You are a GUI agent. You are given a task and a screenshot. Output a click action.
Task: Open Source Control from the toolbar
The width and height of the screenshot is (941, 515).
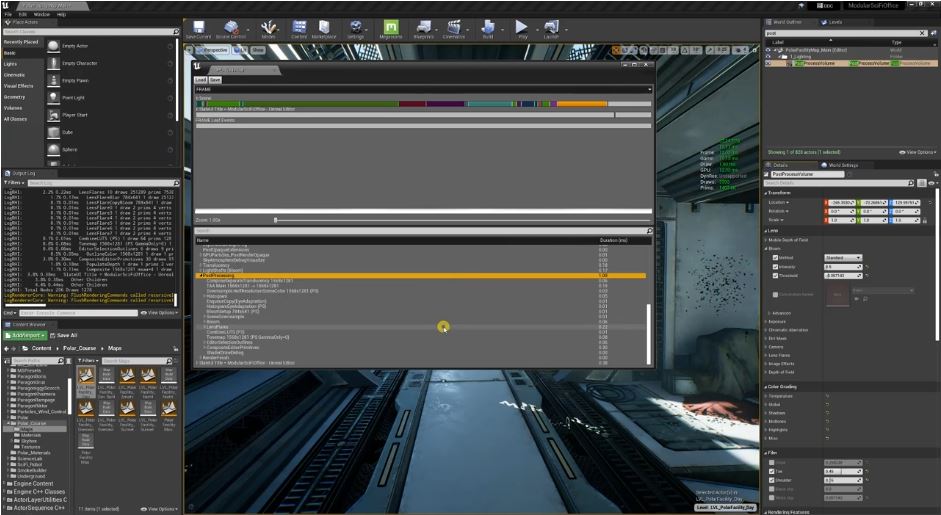pos(233,28)
